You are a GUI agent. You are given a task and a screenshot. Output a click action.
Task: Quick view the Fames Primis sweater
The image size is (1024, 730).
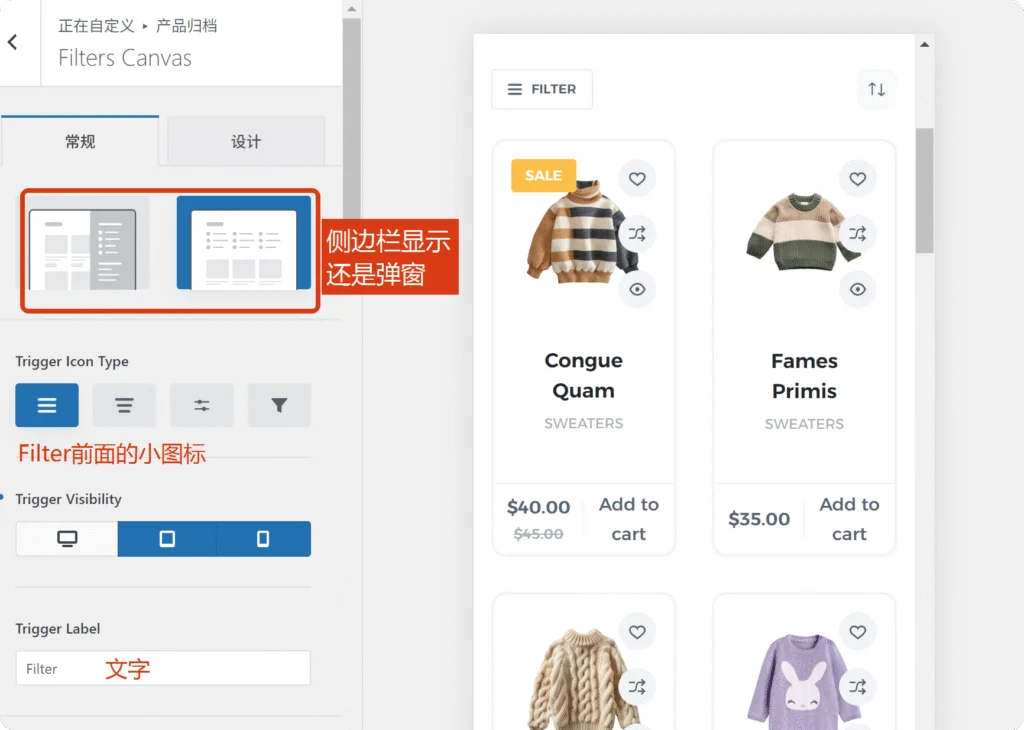(857, 289)
